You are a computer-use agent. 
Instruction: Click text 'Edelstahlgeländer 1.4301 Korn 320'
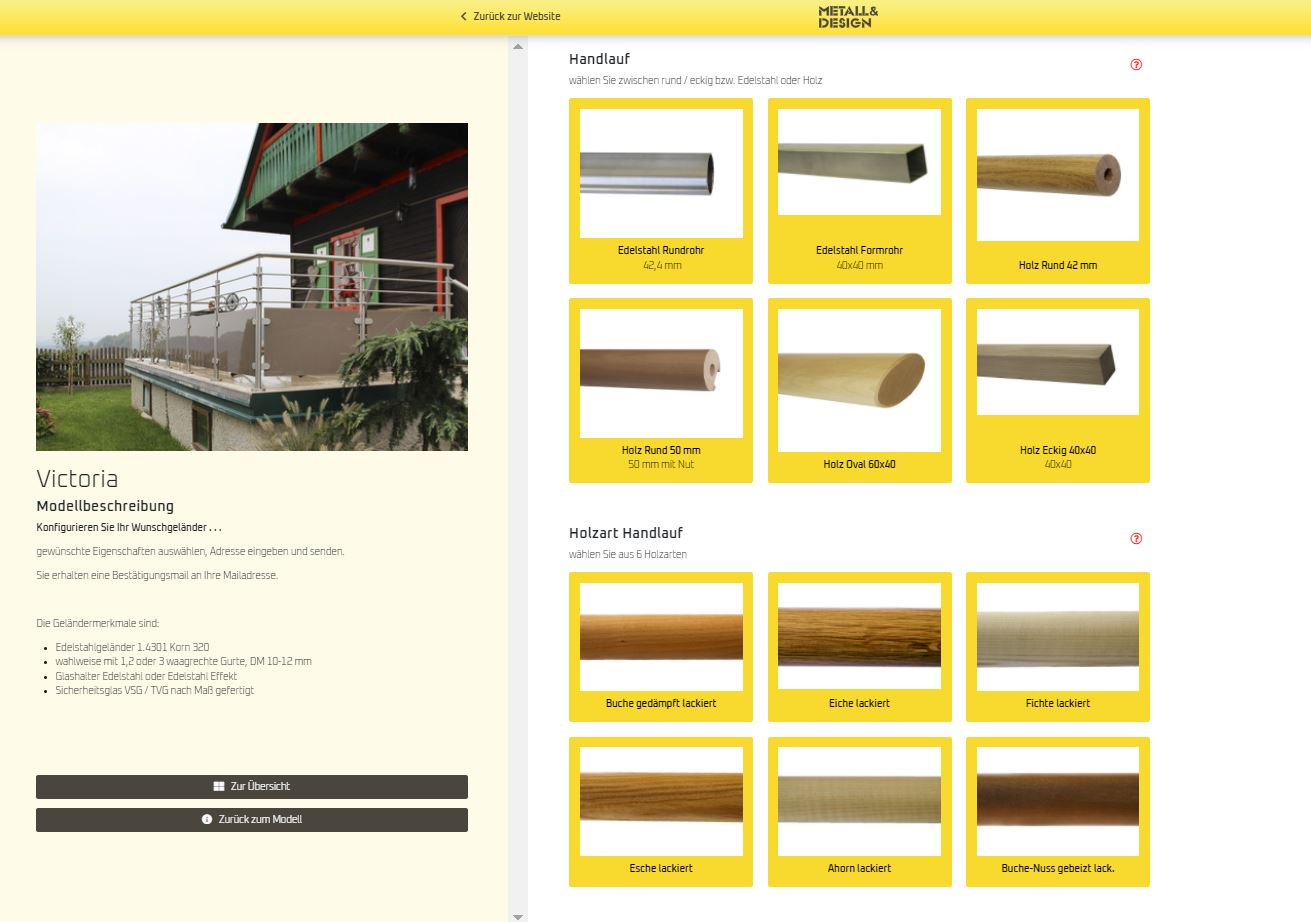pyautogui.click(x=132, y=647)
